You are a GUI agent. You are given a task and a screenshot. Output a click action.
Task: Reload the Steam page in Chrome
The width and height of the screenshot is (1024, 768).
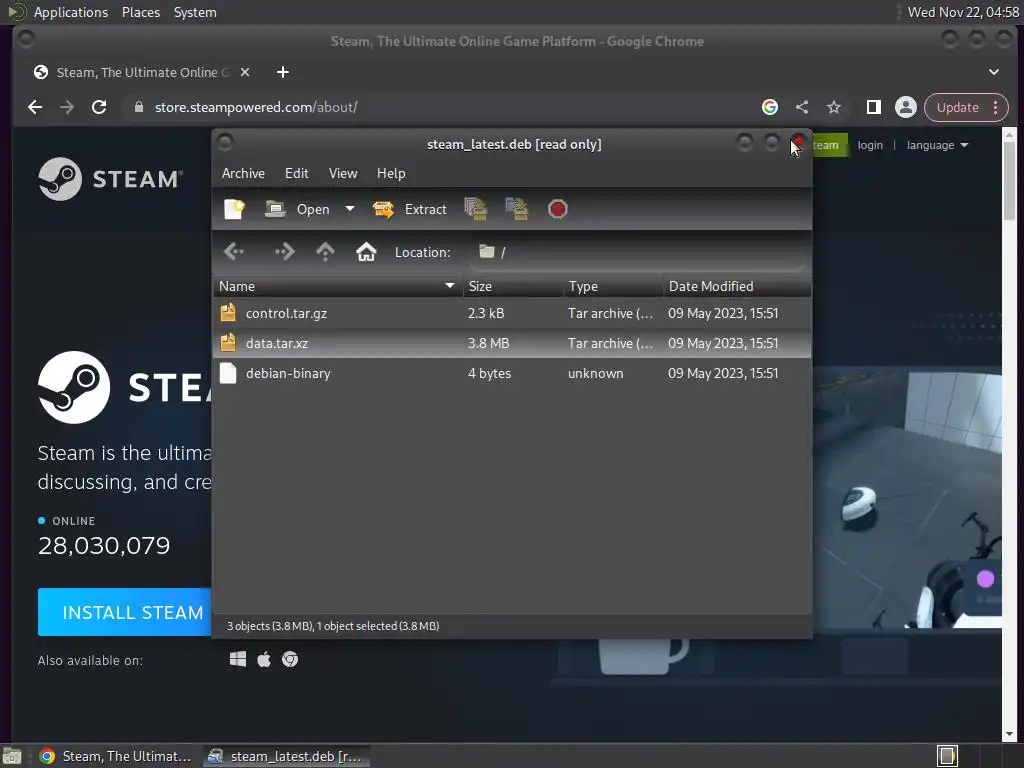[99, 107]
